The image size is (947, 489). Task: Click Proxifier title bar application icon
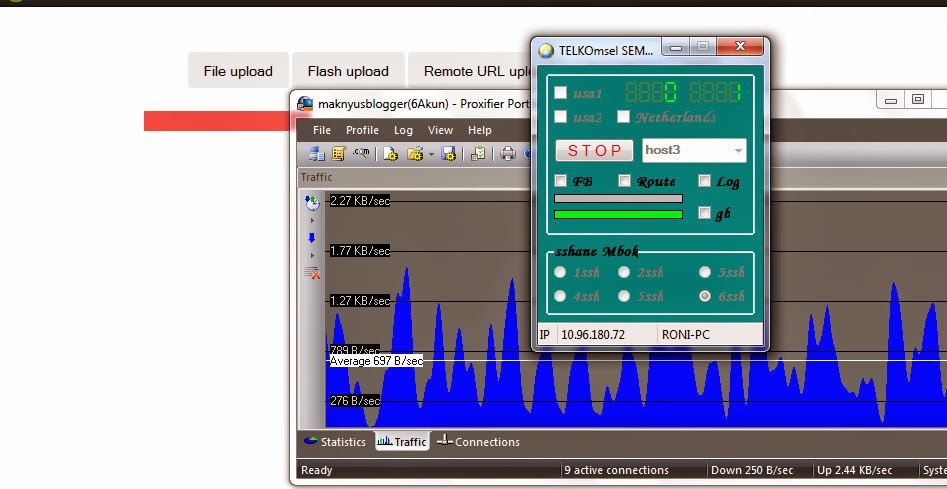[x=305, y=104]
